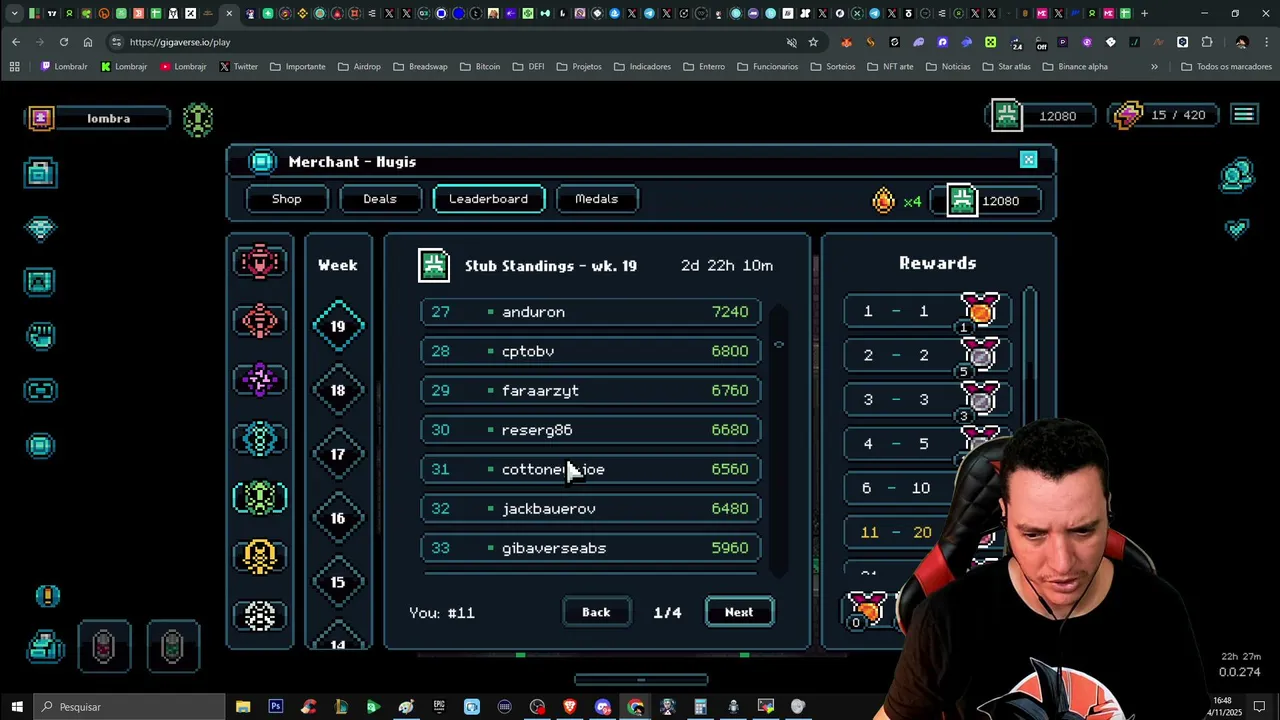Close the Merchant - Hugis window

(1028, 160)
